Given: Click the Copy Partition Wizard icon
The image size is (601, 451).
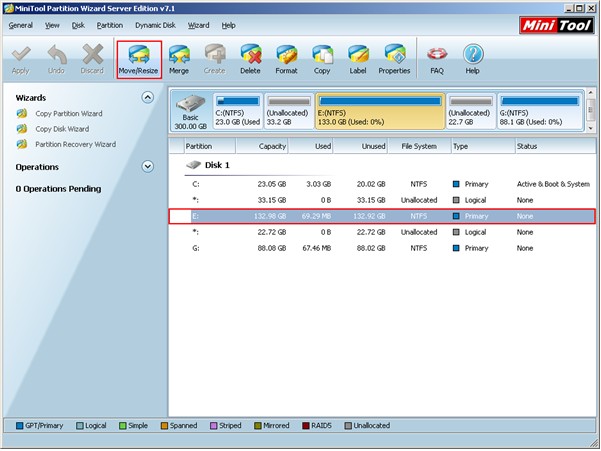Looking at the screenshot, I should click(22, 113).
